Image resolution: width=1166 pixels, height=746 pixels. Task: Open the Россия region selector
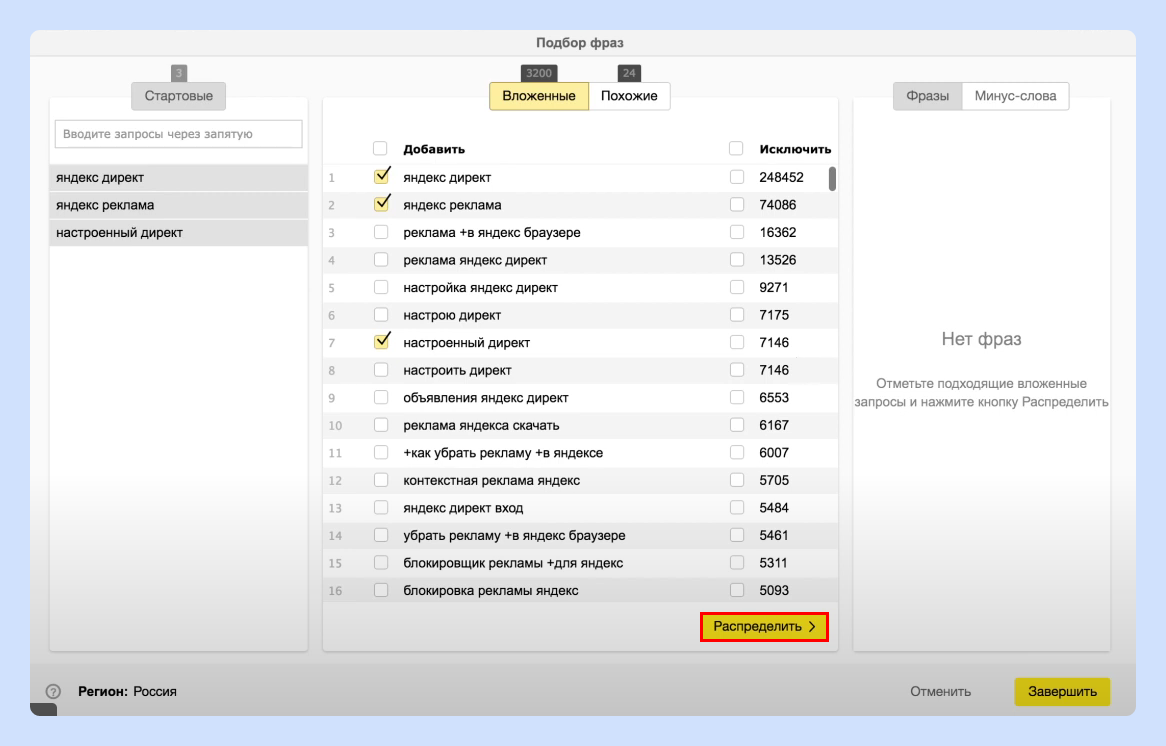(x=155, y=692)
